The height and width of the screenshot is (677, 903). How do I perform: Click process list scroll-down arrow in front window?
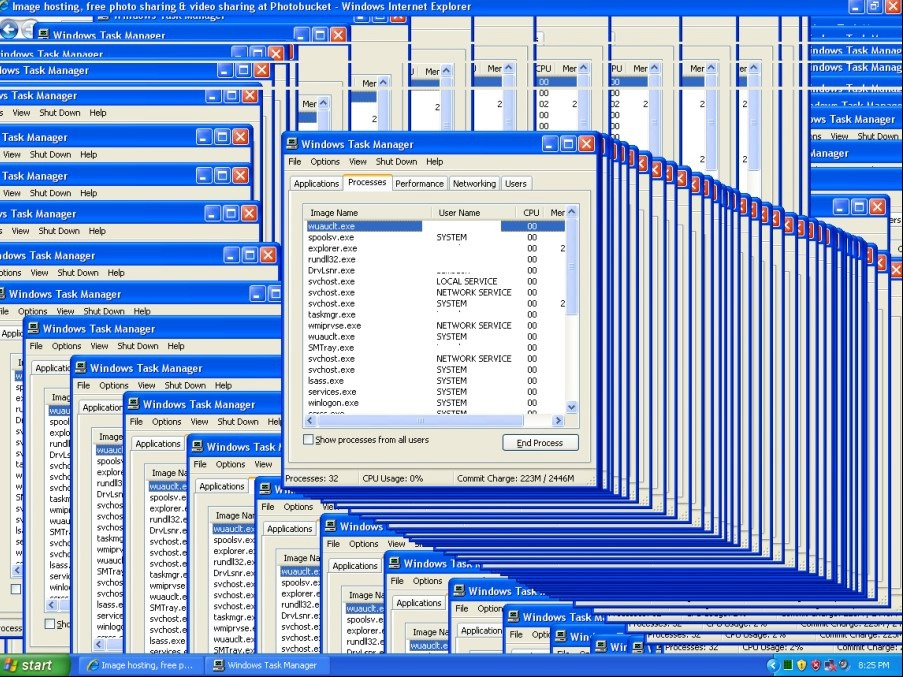click(572, 407)
